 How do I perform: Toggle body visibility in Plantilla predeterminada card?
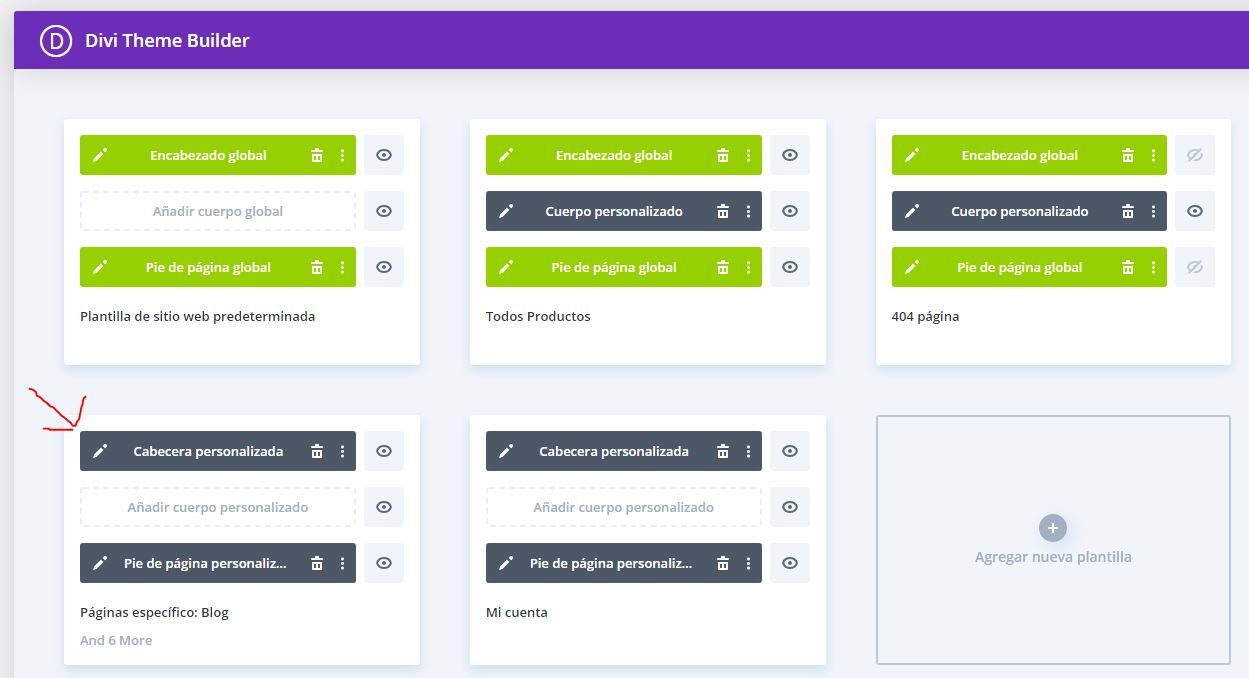coord(384,211)
